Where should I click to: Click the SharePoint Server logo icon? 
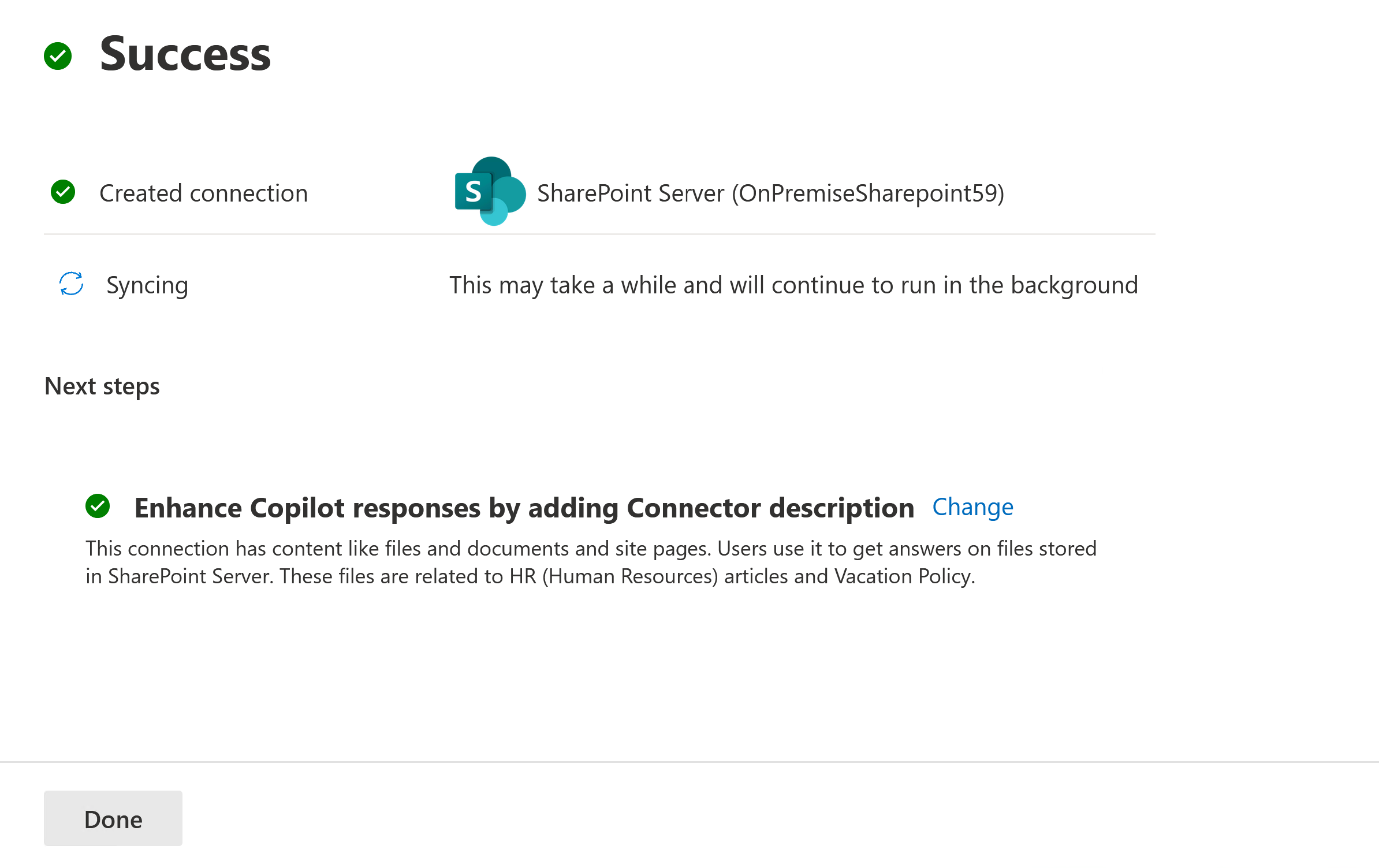(x=490, y=191)
